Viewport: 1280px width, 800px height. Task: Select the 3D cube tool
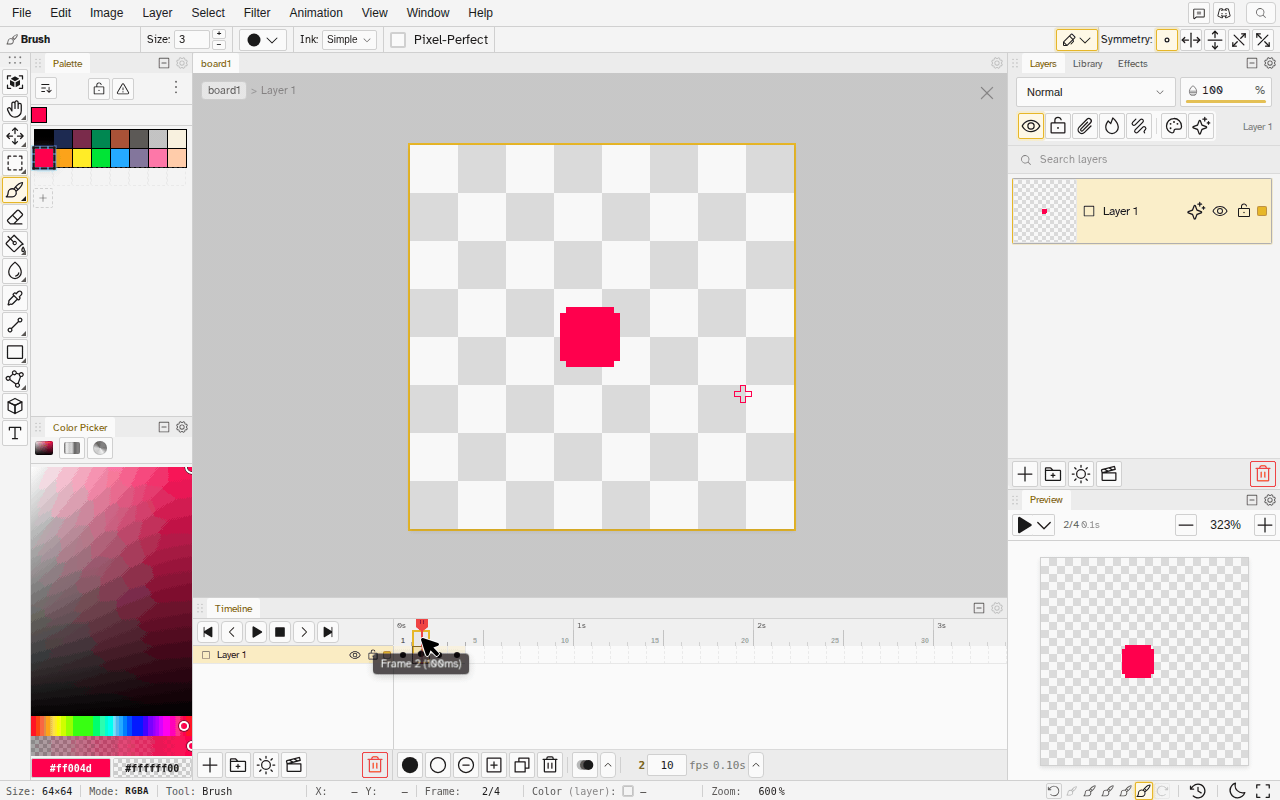[15, 406]
